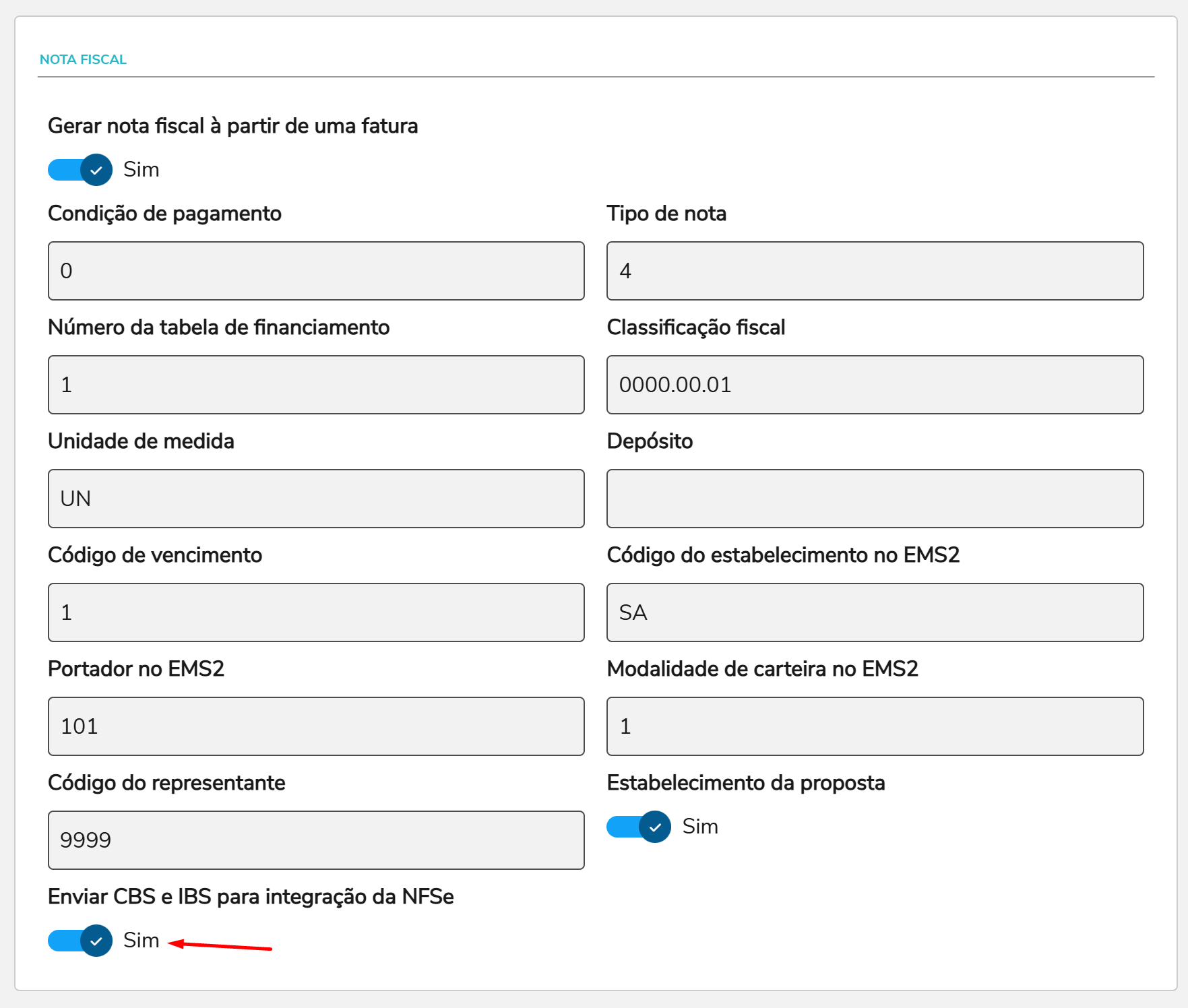Disable the Gerar nota fiscal toggle switch

80,170
